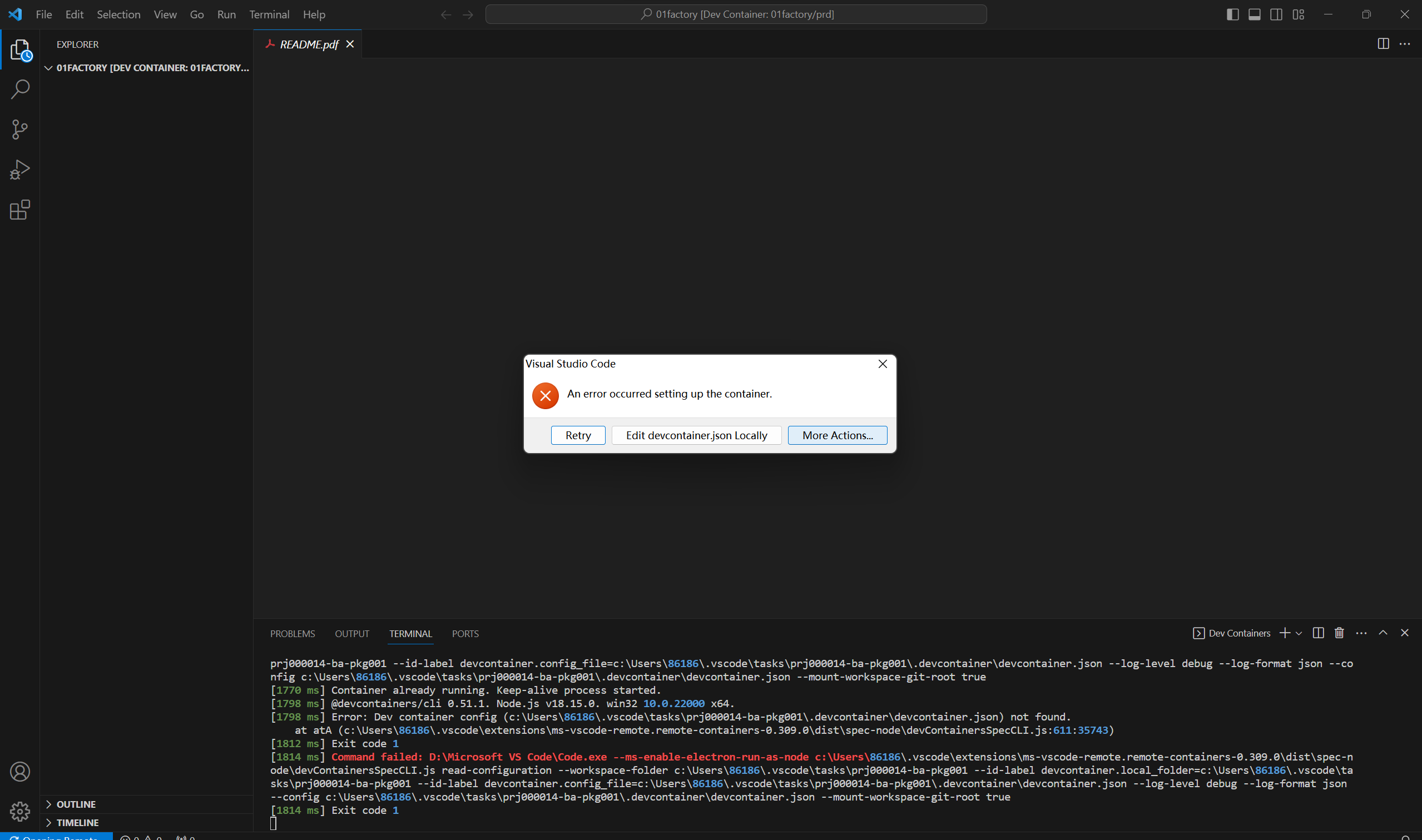Split the terminal pane
This screenshot has width=1422, height=840.
click(x=1318, y=633)
